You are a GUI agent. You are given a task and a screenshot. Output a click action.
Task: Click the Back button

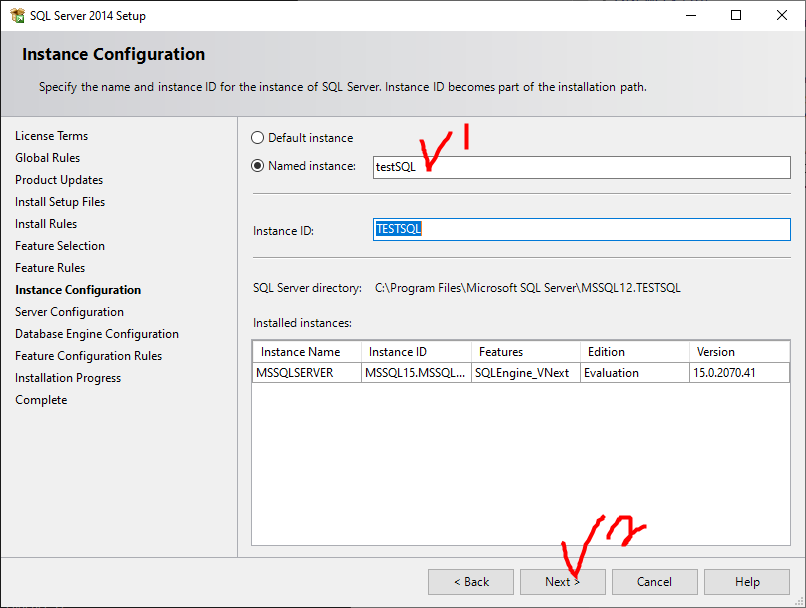click(471, 582)
